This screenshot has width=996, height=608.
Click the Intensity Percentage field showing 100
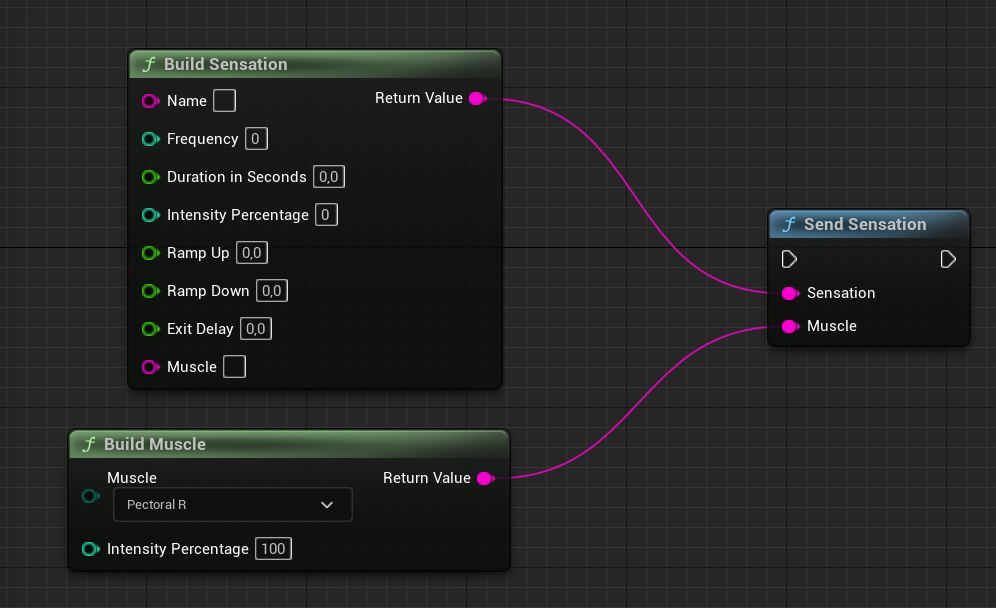(273, 549)
